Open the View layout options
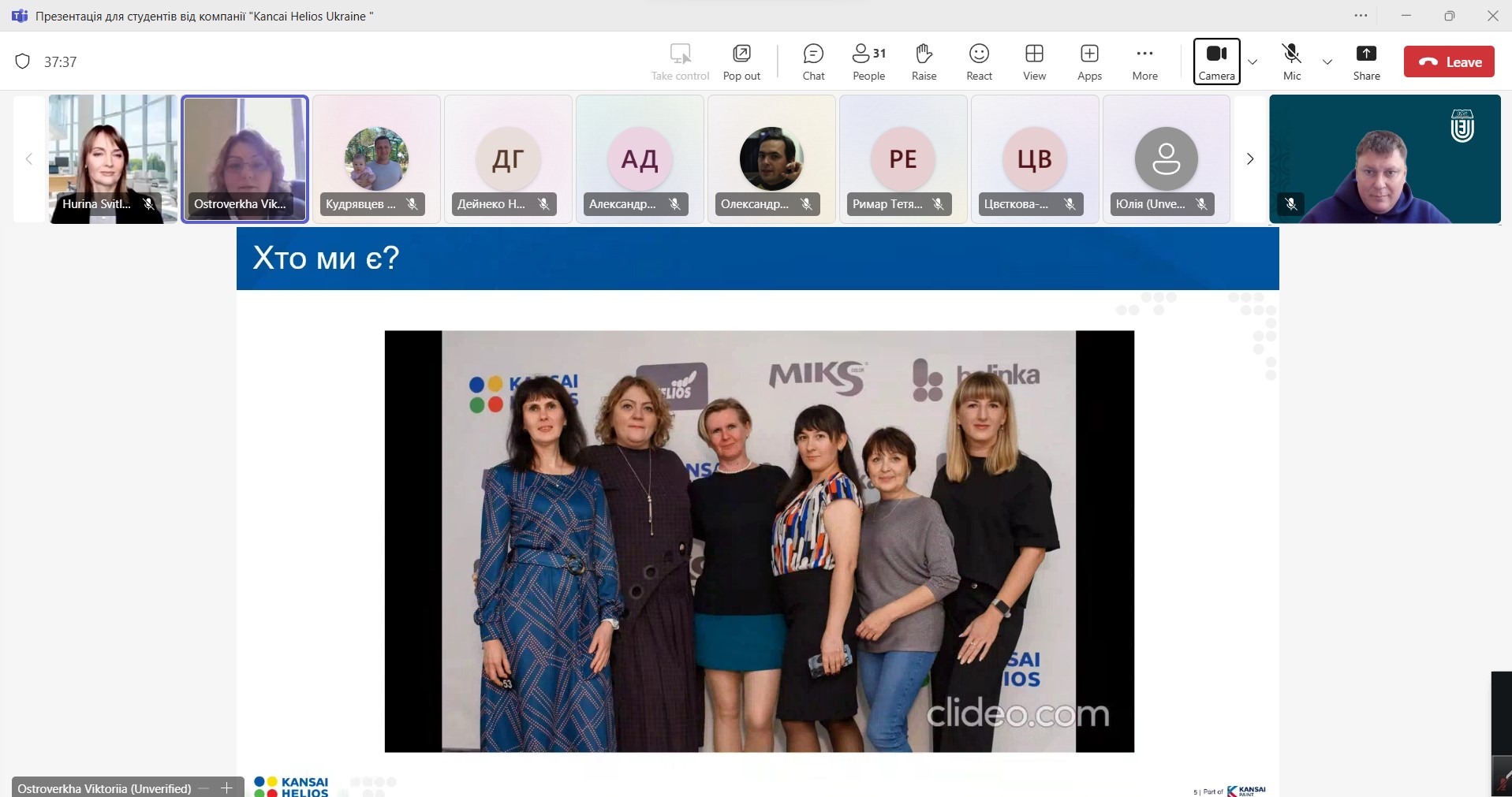 1034,61
